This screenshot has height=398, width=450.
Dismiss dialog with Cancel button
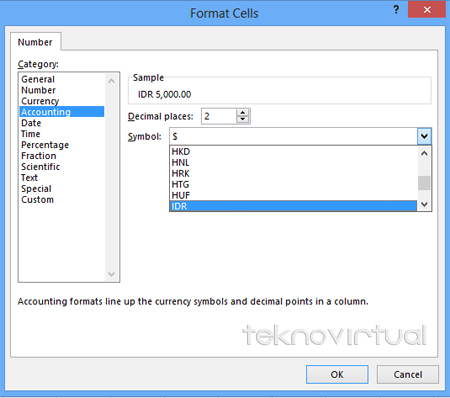click(x=408, y=374)
